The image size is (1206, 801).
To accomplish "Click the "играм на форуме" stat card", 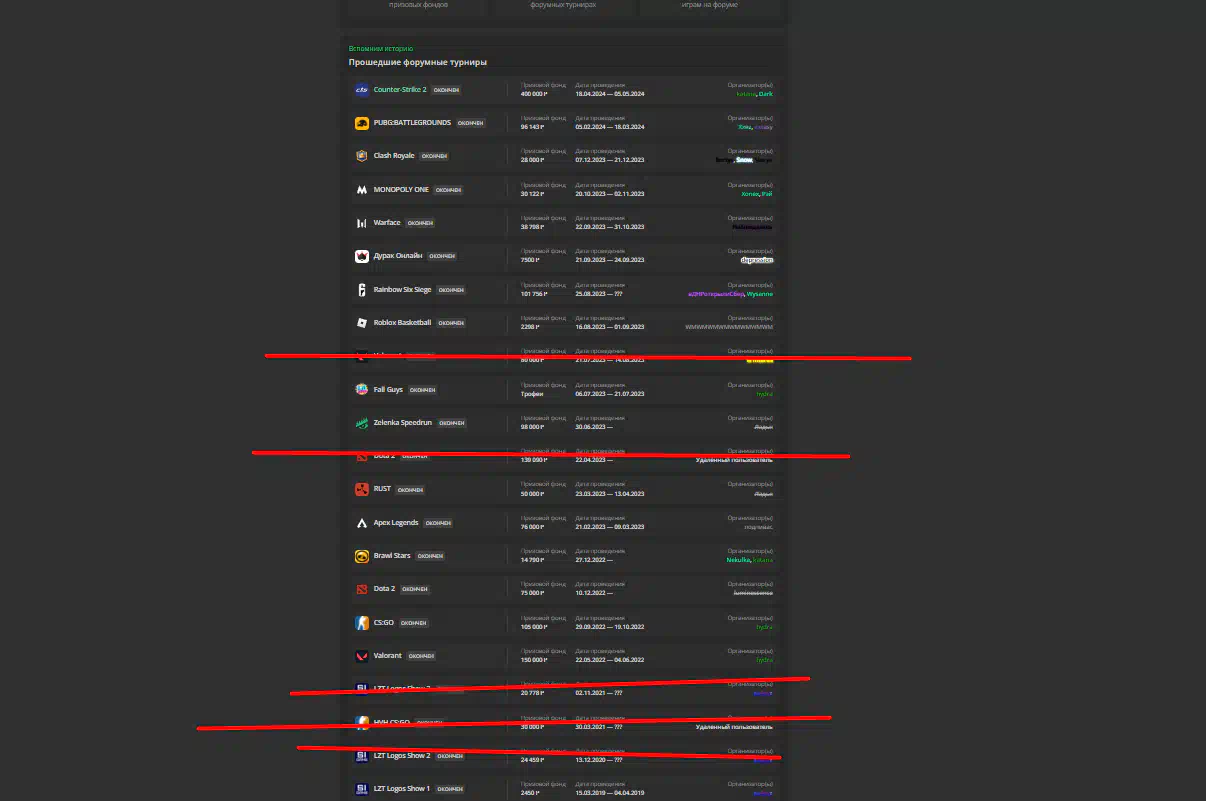I will coord(710,6).
